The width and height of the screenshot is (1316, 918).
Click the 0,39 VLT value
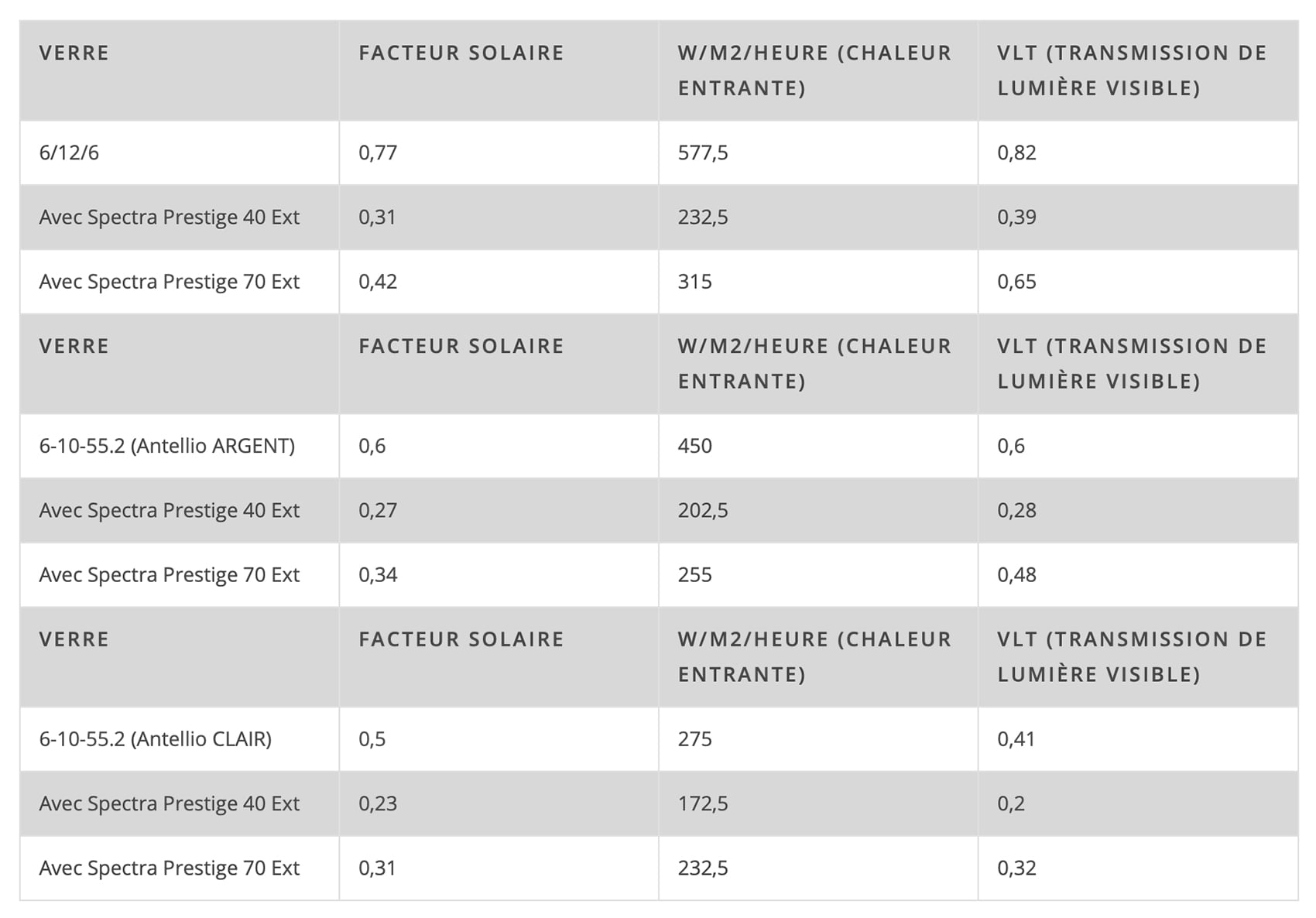(x=1016, y=217)
